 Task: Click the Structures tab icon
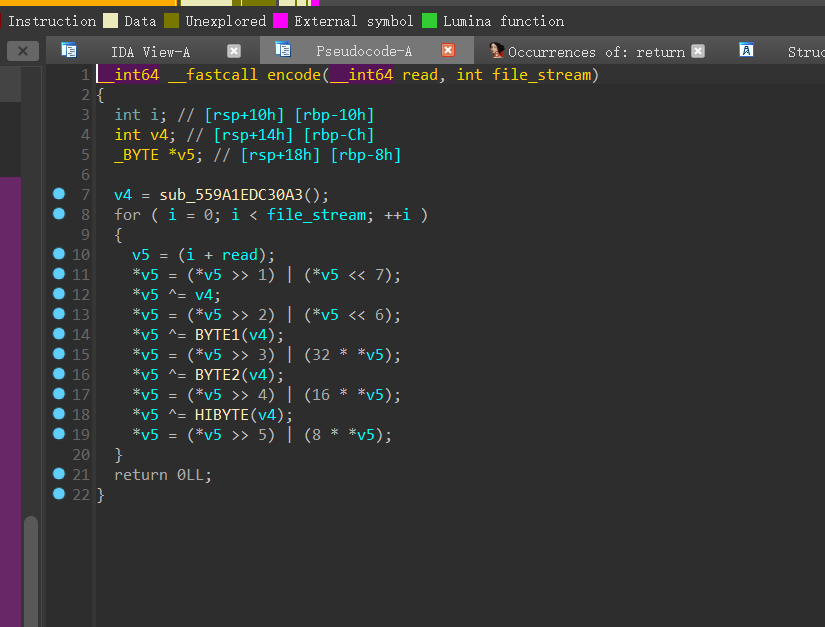click(x=746, y=50)
